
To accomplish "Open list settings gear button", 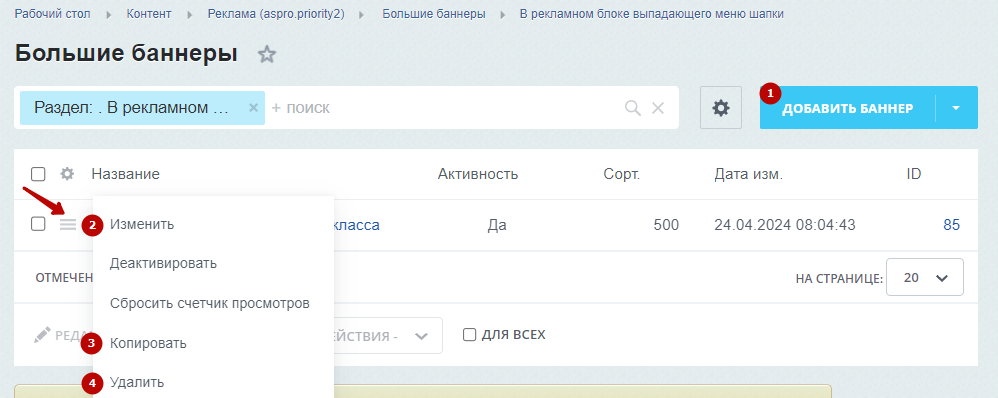I will pyautogui.click(x=720, y=108).
